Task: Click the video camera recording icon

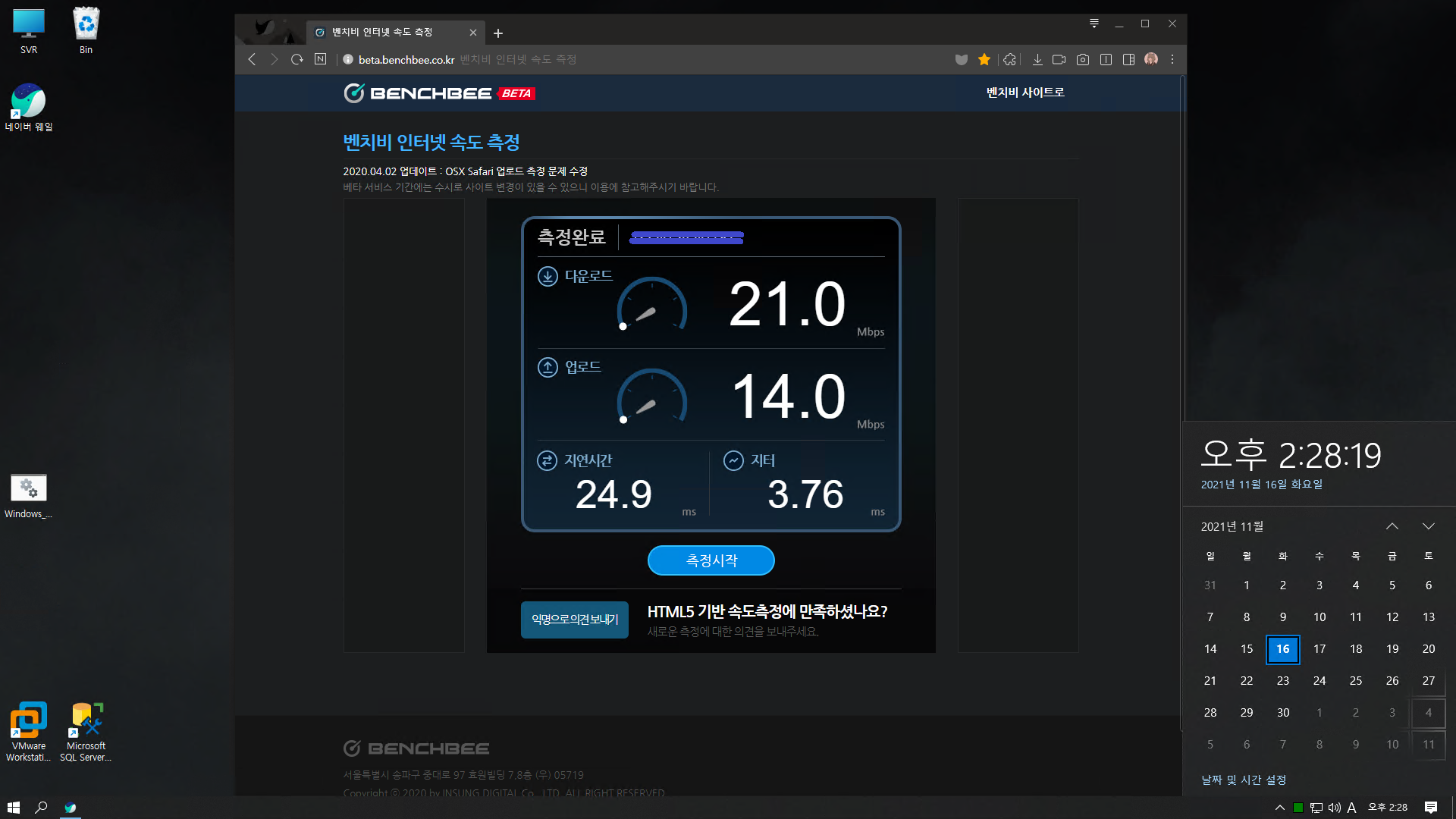Action: point(1059,59)
